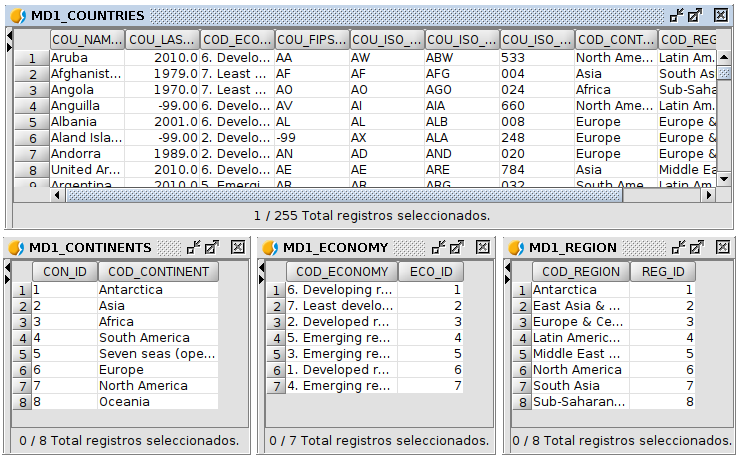Click the down arrow of the countries vertical scrollbar
Image resolution: width=741 pixels, height=457 pixels.
click(724, 179)
